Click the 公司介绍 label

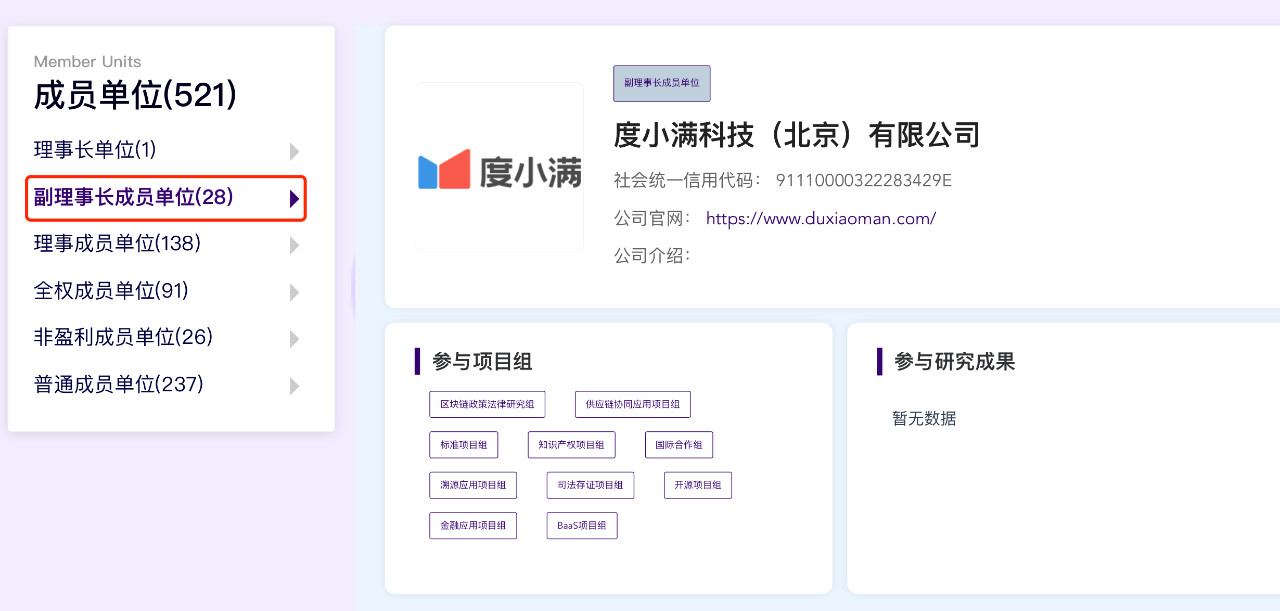click(x=653, y=256)
